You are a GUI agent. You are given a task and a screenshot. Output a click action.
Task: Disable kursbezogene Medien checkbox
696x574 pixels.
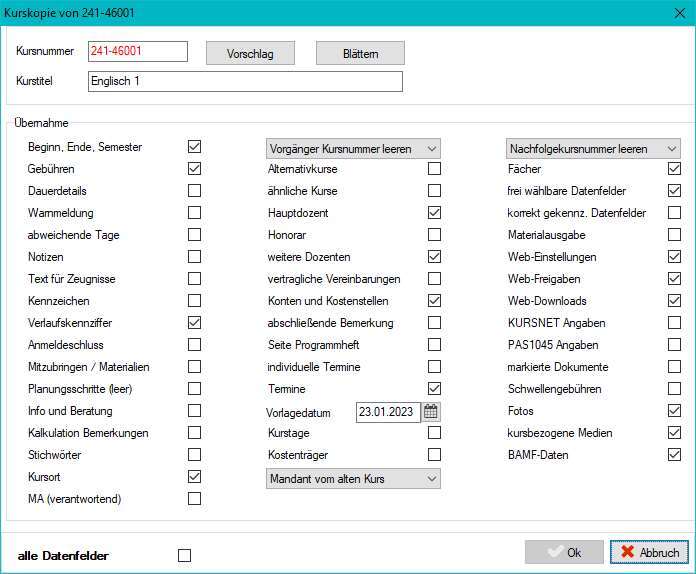675,433
